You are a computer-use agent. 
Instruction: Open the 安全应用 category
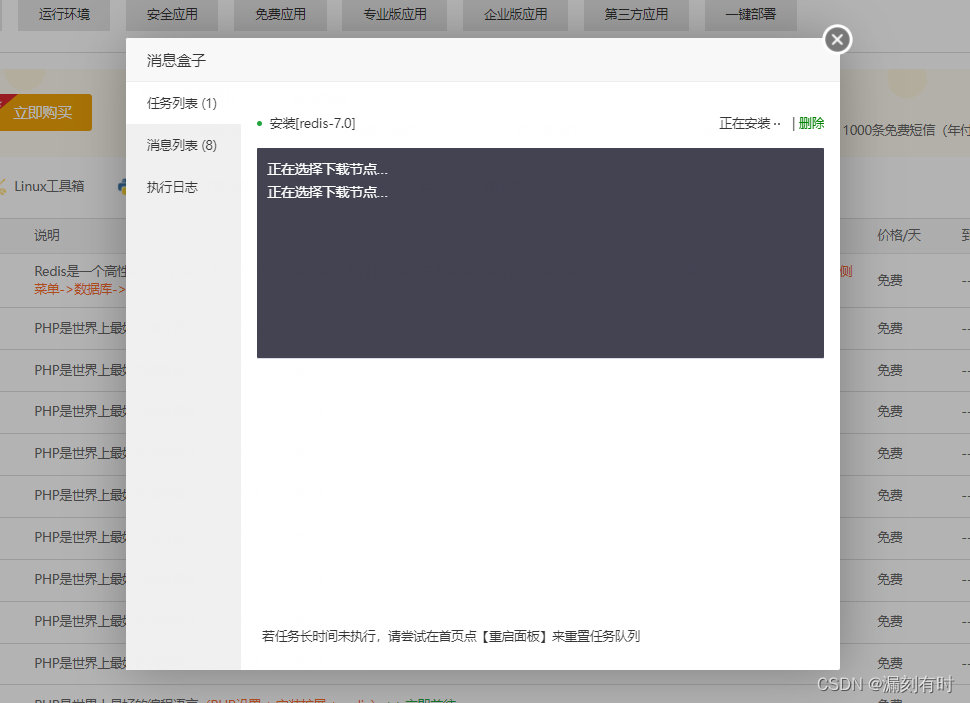(171, 15)
